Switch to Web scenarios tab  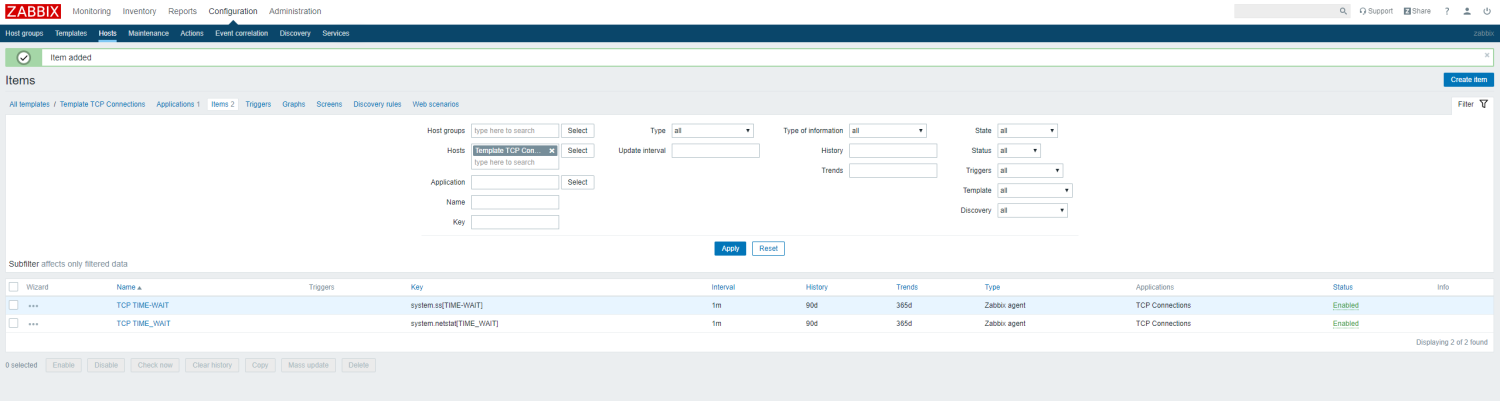[436, 104]
